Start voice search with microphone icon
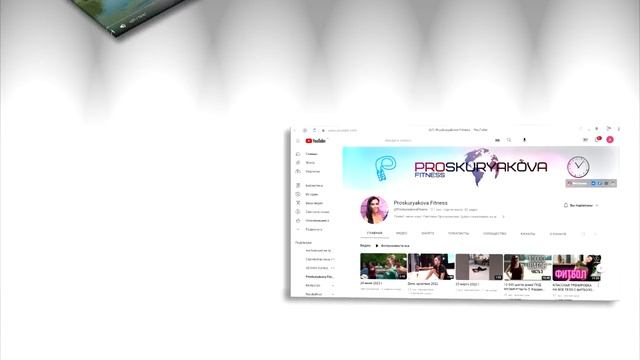Image resolution: width=640 pixels, height=360 pixels. (x=524, y=140)
